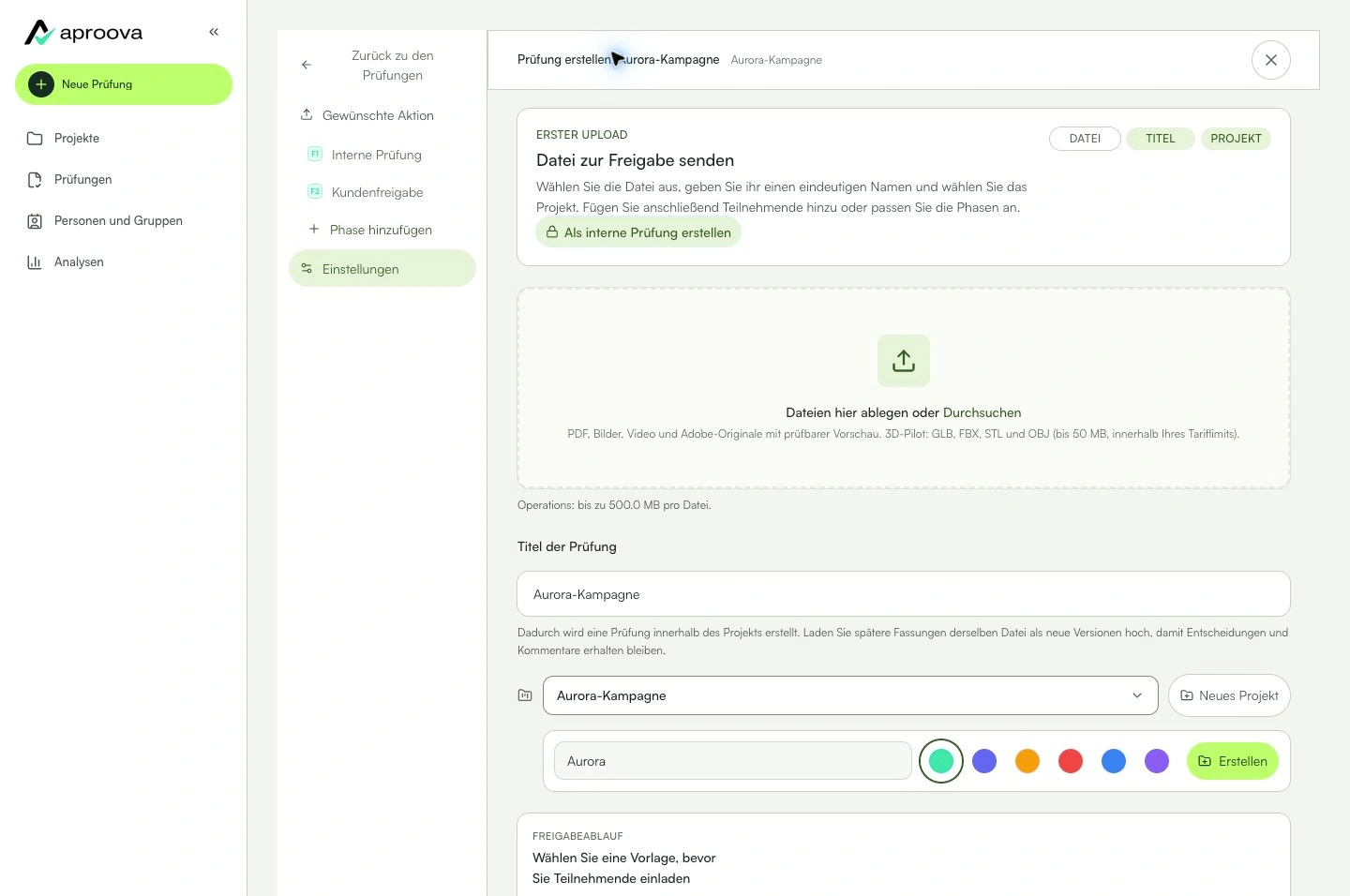This screenshot has height=896, width=1350.
Task: Select Interne Prüfung phase
Action: 382,155
